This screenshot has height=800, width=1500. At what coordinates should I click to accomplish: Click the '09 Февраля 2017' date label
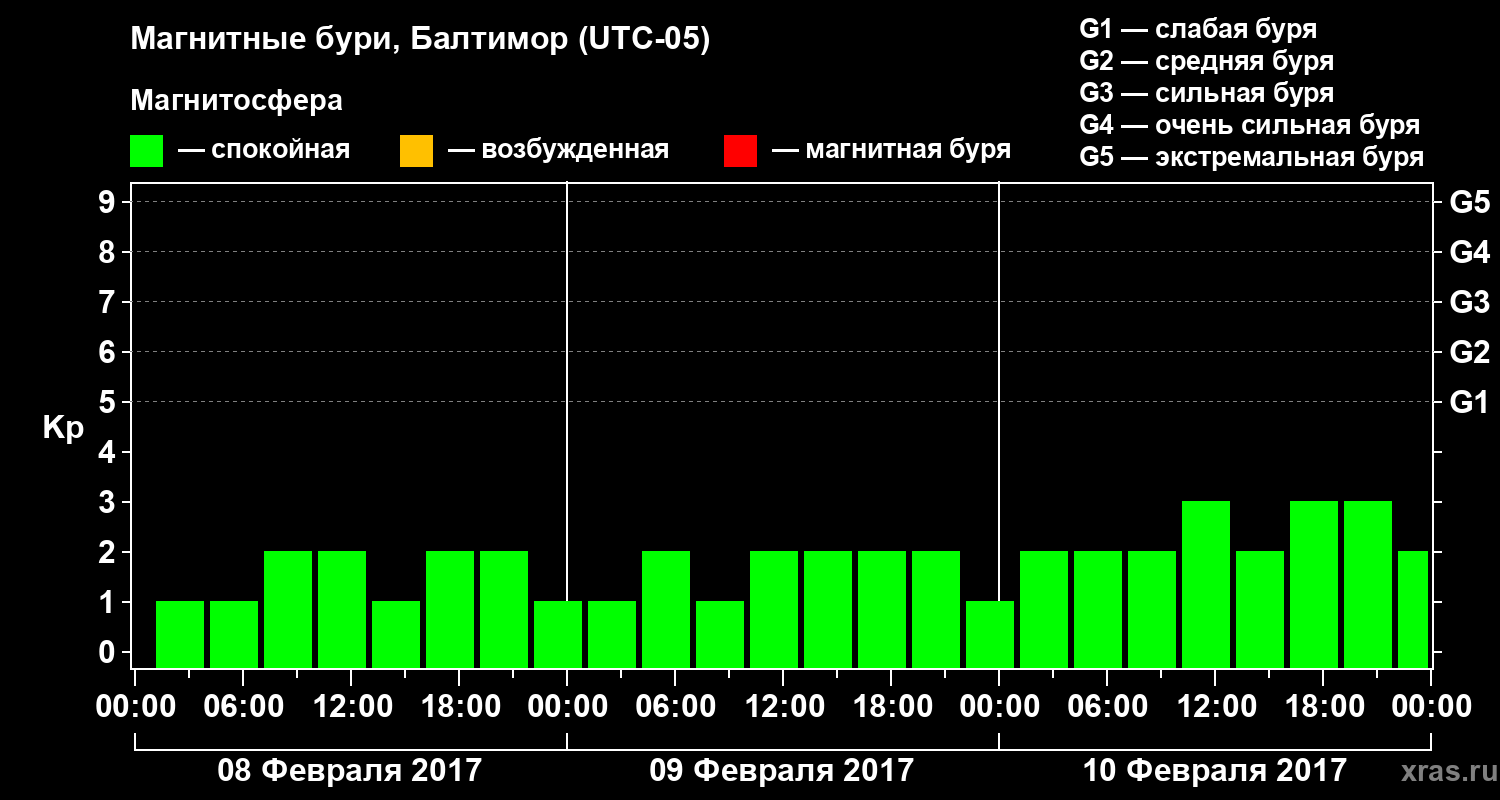782,771
